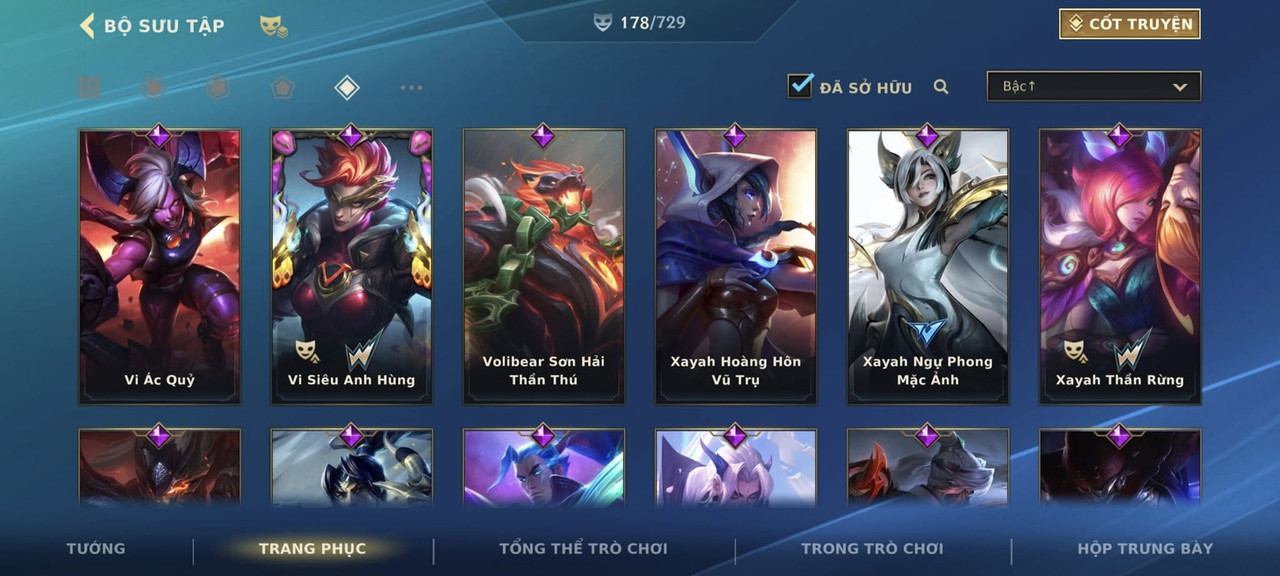Open the Vi Ác Quỷ skin card
This screenshot has width=1280, height=576.
click(x=160, y=266)
